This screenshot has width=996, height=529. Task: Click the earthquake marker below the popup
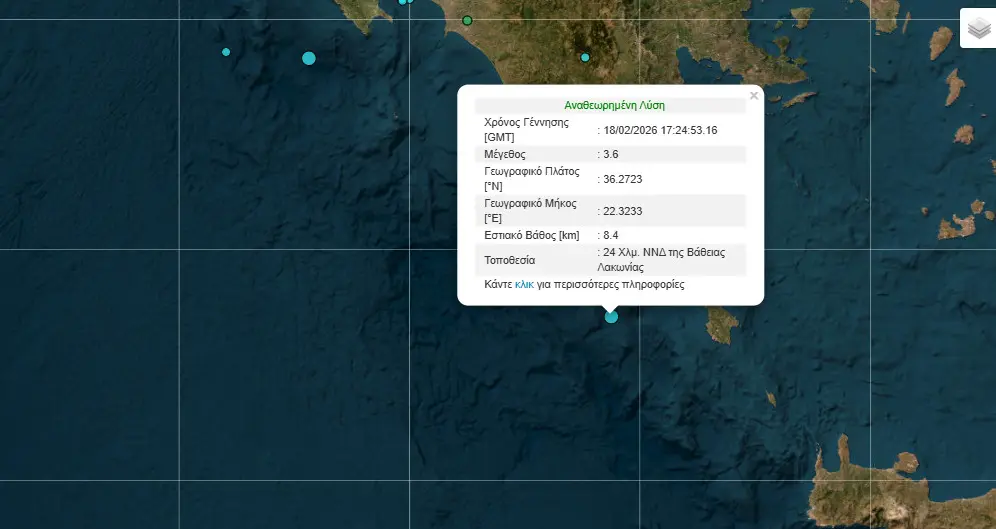point(611,317)
